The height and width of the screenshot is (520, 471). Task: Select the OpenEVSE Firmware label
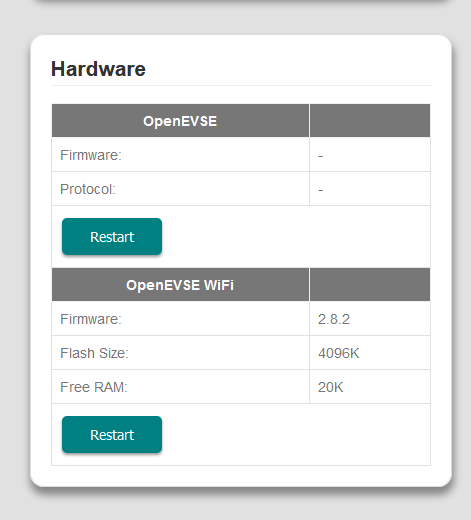click(x=91, y=155)
